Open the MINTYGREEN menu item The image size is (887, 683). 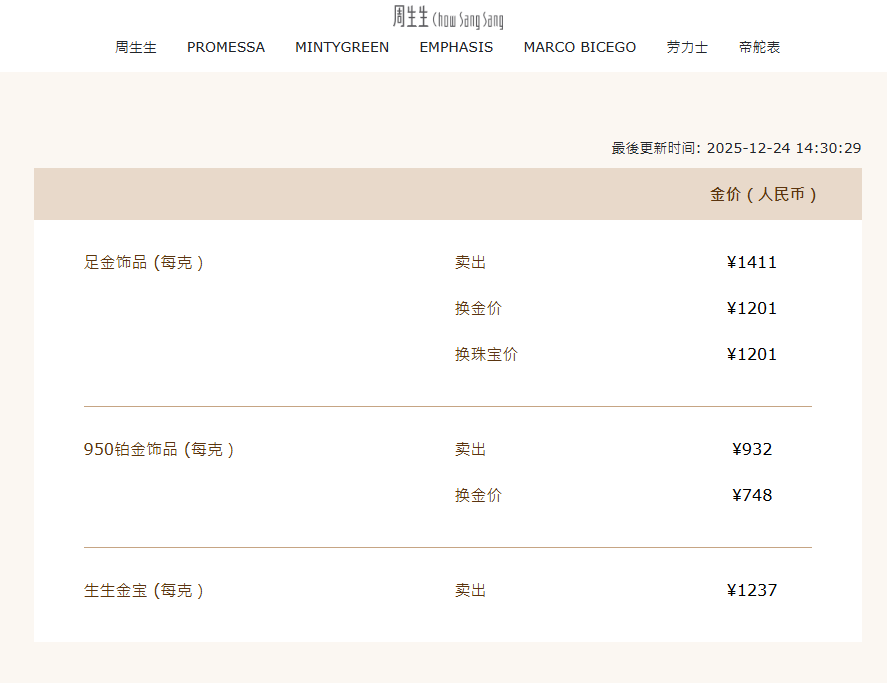tap(342, 47)
